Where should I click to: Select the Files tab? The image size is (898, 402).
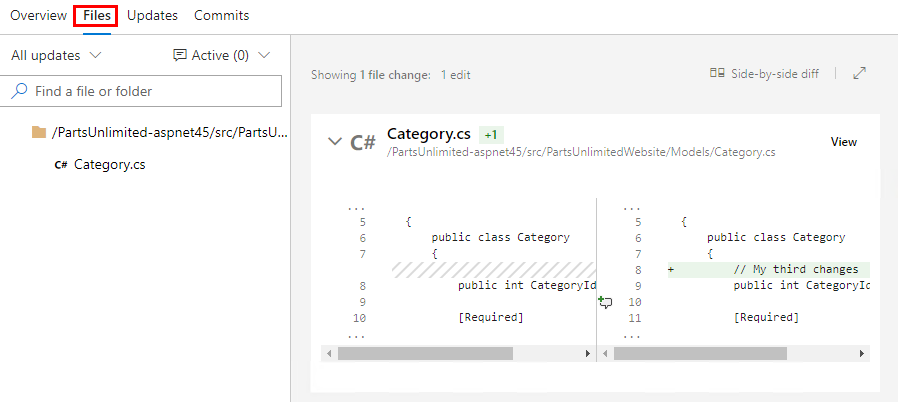(96, 16)
